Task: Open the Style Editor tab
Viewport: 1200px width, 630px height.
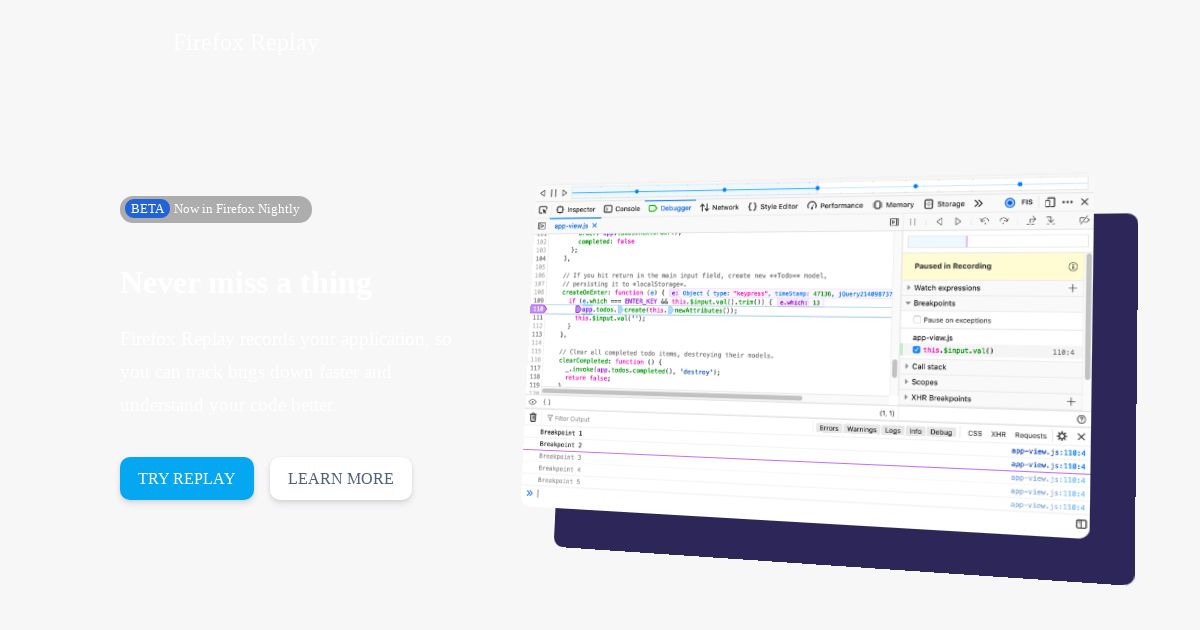Action: (773, 206)
